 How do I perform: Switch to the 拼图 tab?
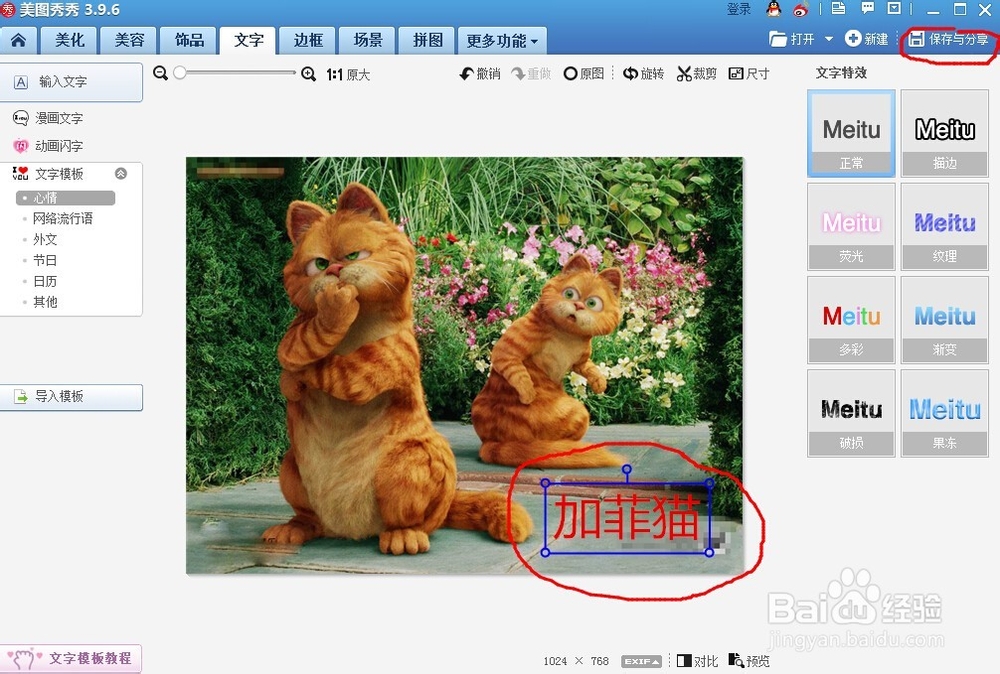[426, 40]
